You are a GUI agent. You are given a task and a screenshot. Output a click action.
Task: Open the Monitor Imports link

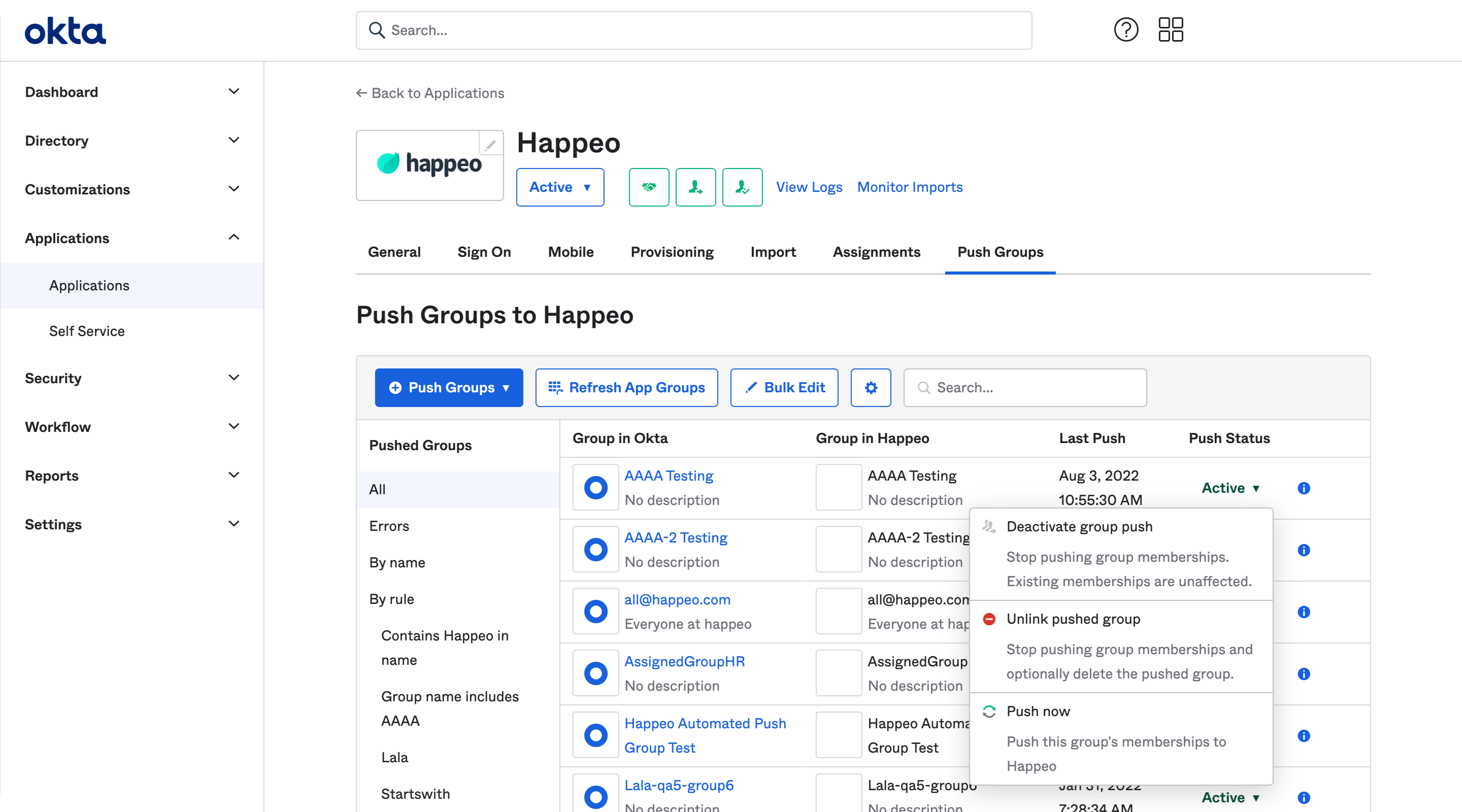click(x=910, y=187)
